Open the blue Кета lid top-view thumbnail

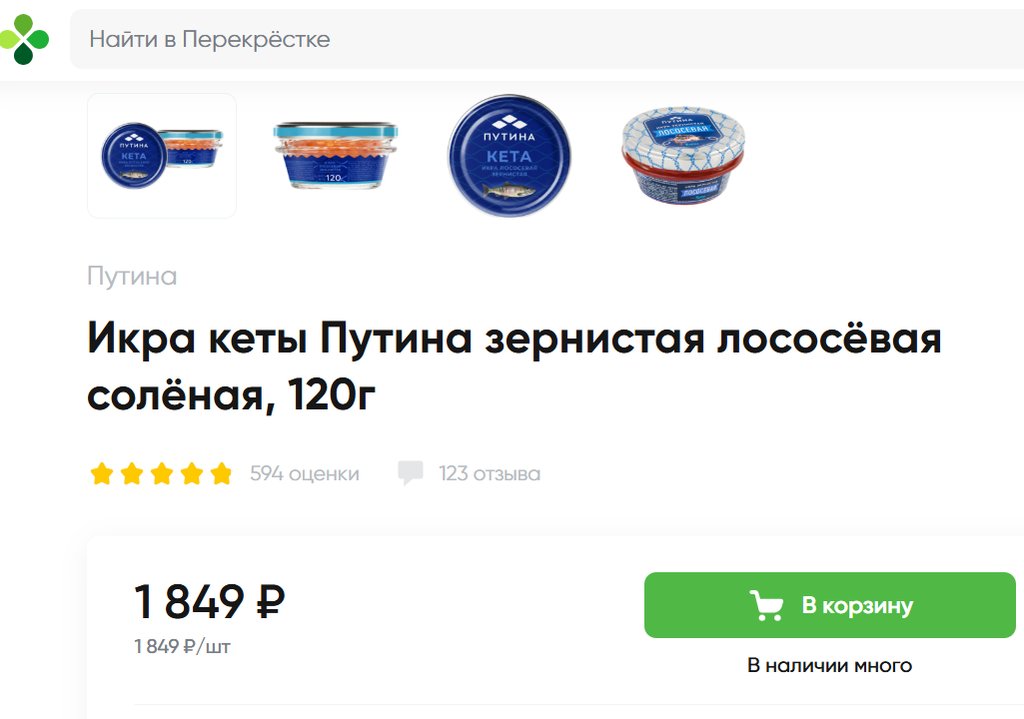point(509,155)
